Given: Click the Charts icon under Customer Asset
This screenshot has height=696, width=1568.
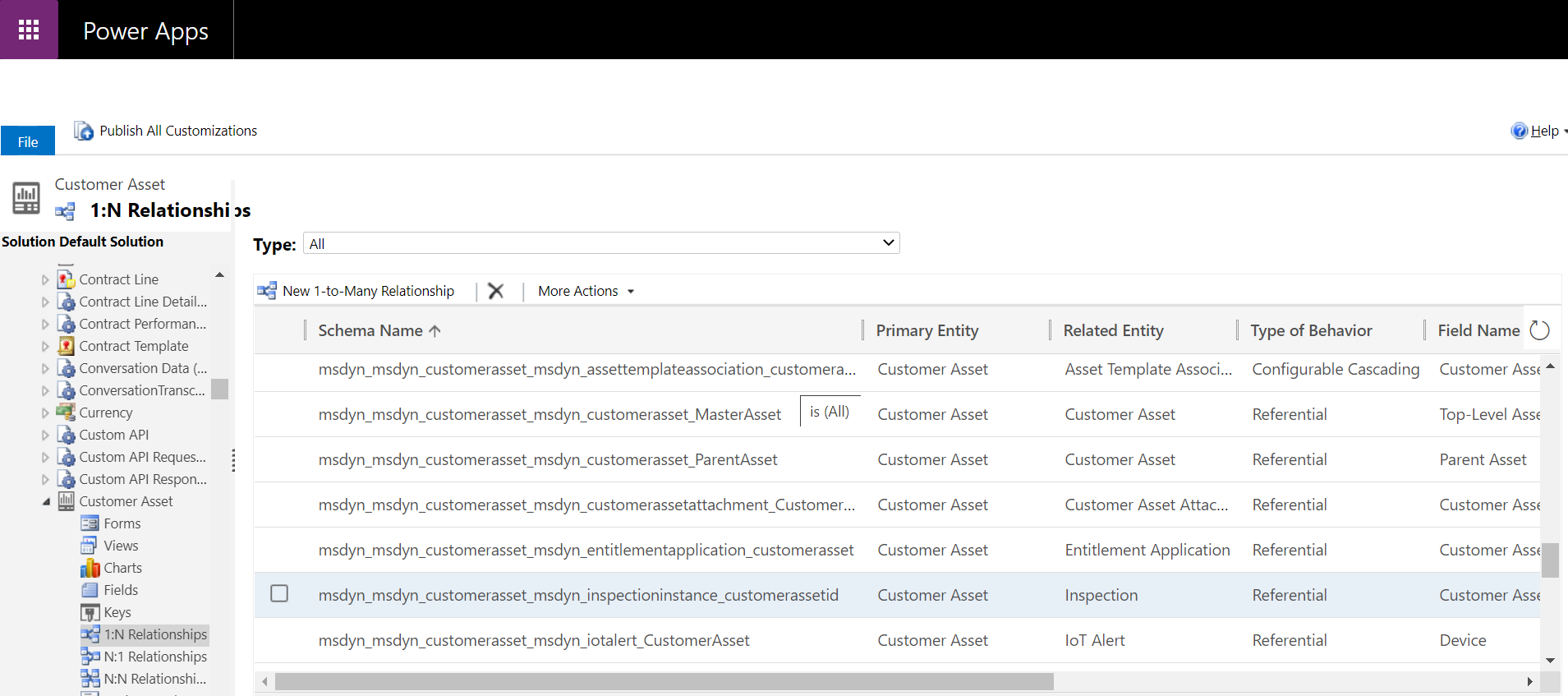Looking at the screenshot, I should click(90, 568).
